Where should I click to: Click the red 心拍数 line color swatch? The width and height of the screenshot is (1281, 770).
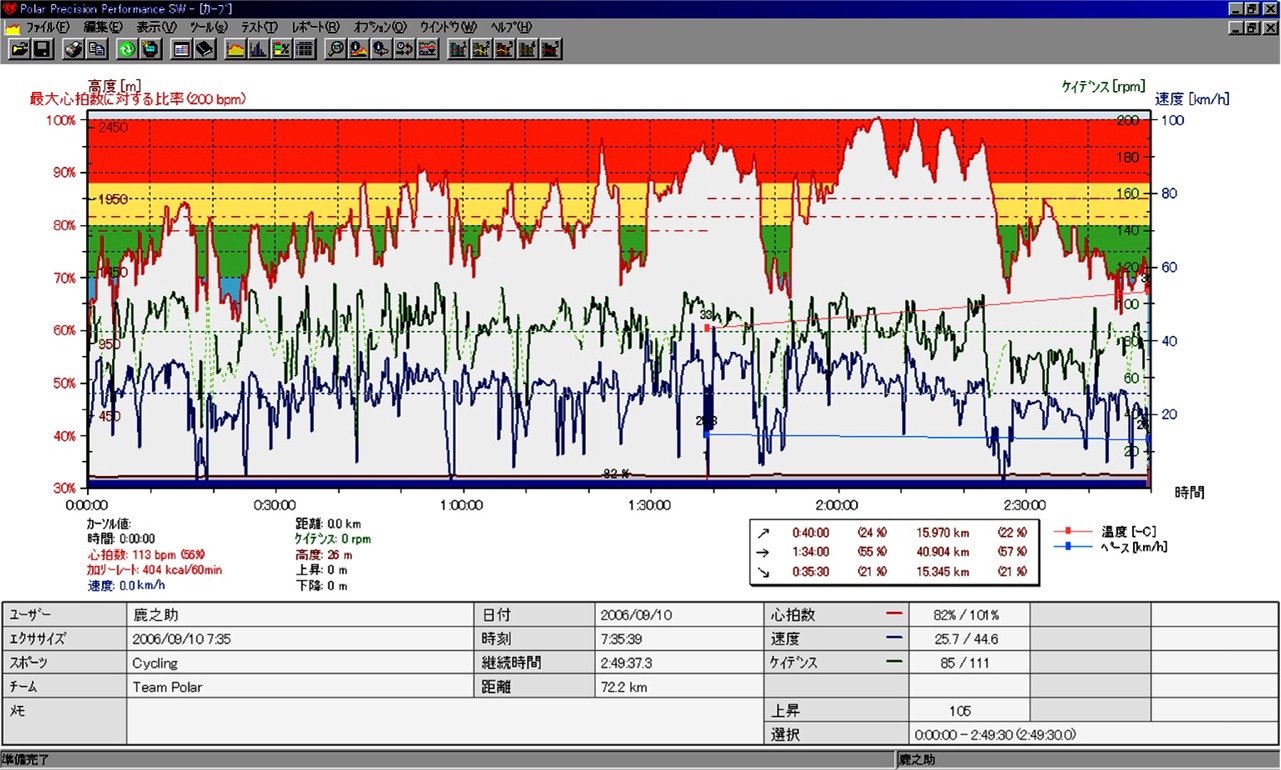point(894,614)
